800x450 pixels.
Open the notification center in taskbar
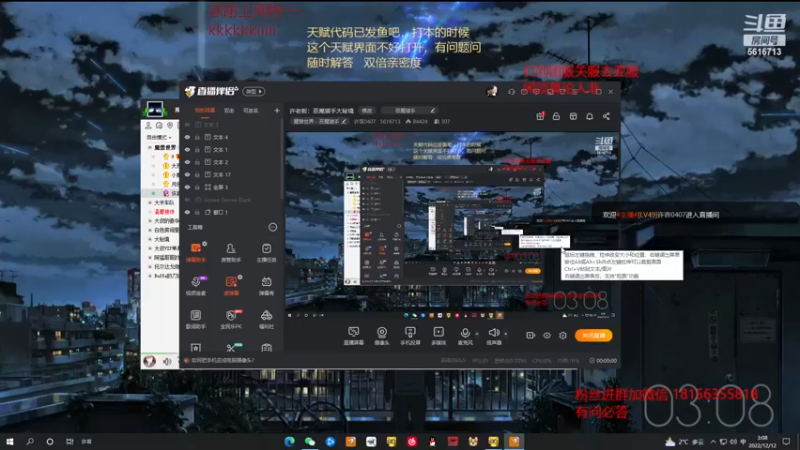pos(786,441)
